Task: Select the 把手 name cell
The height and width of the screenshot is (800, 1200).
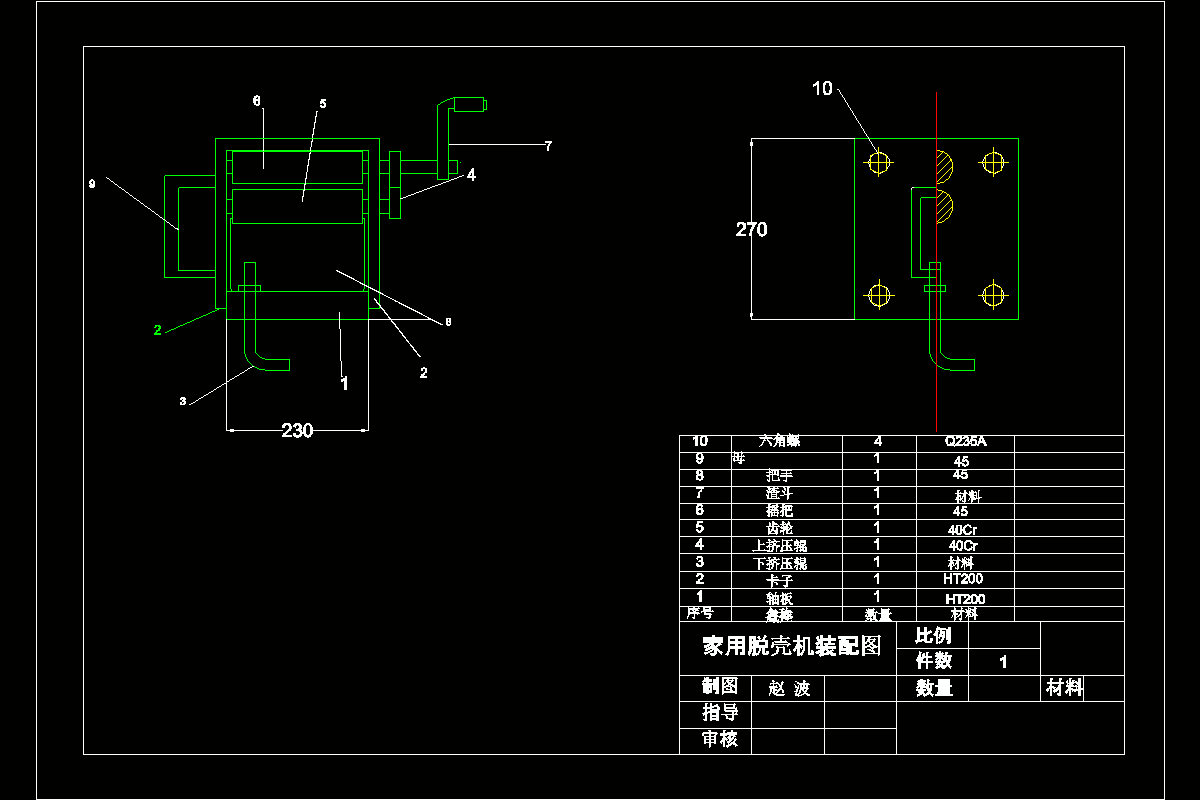Action: pyautogui.click(x=779, y=476)
